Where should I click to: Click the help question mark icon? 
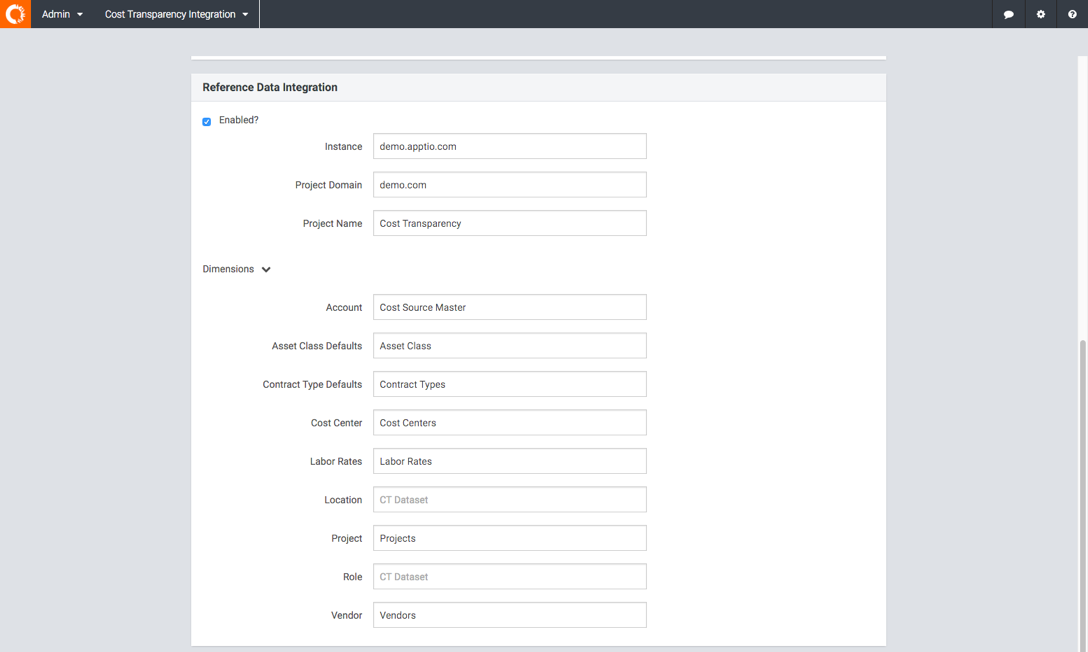1072,14
